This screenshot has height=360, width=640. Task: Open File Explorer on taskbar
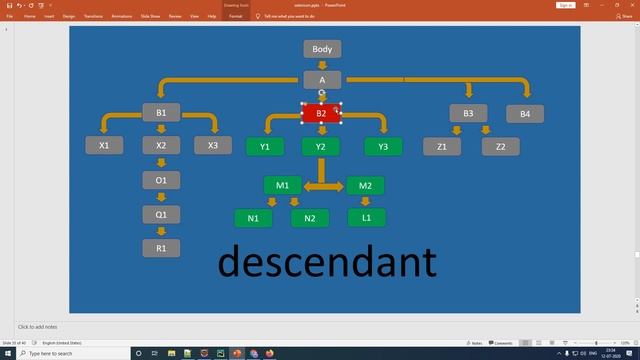(x=171, y=353)
